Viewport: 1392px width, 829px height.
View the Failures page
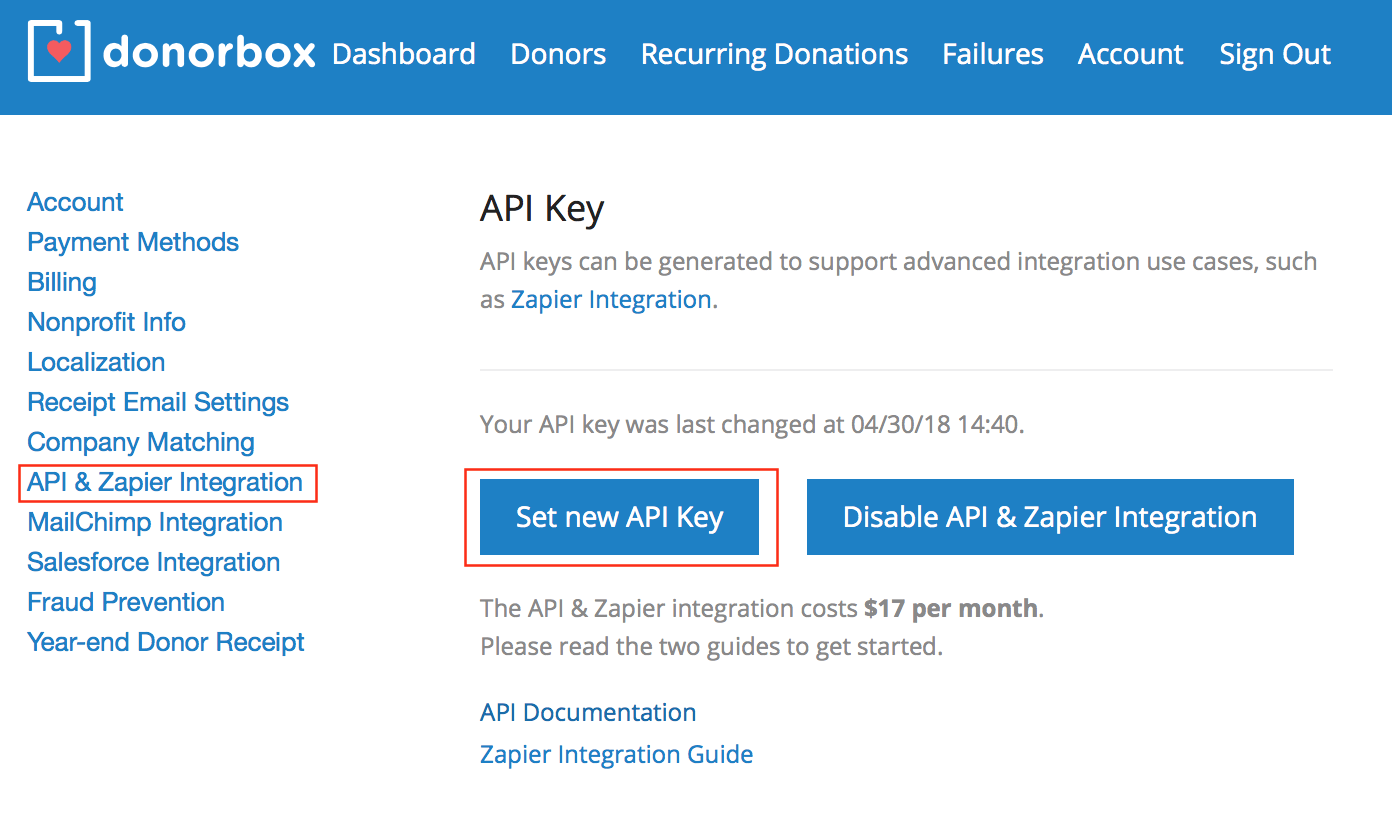pos(992,54)
